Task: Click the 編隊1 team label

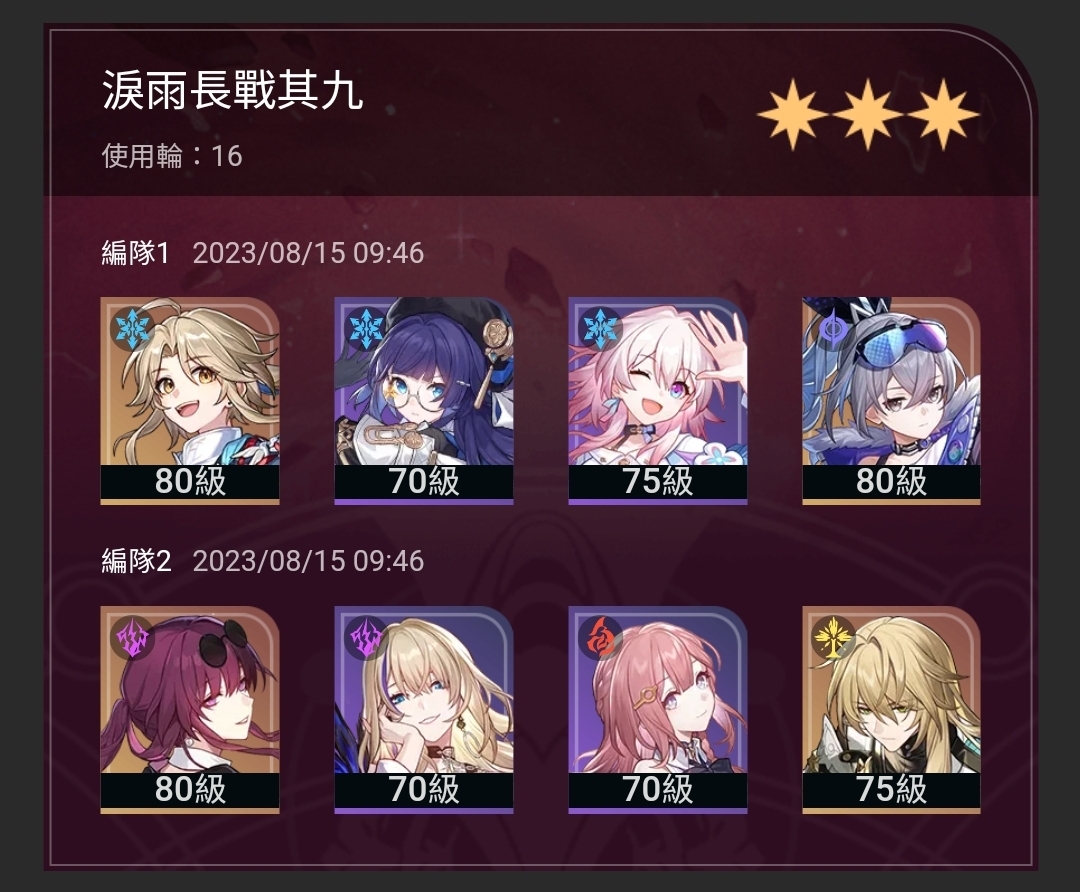Action: [x=136, y=253]
